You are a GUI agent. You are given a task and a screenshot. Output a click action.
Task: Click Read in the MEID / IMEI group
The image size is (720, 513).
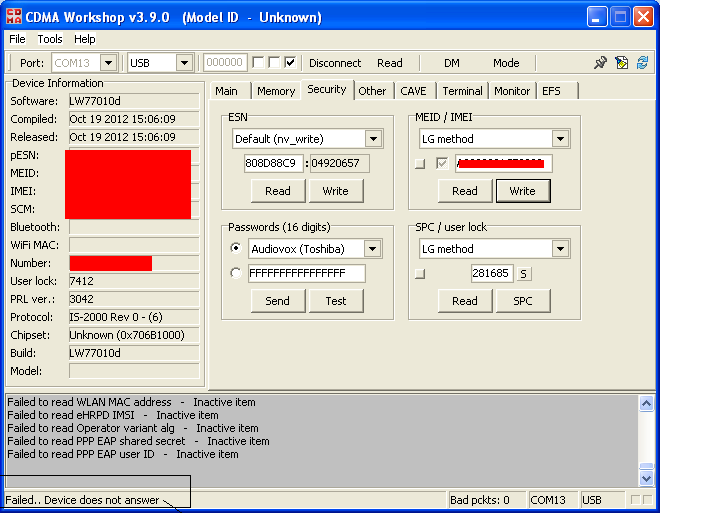click(465, 191)
